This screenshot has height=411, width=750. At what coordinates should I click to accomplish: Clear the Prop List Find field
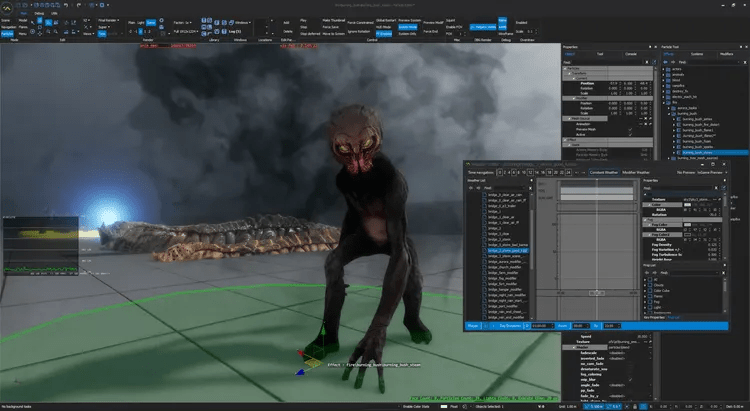723,273
